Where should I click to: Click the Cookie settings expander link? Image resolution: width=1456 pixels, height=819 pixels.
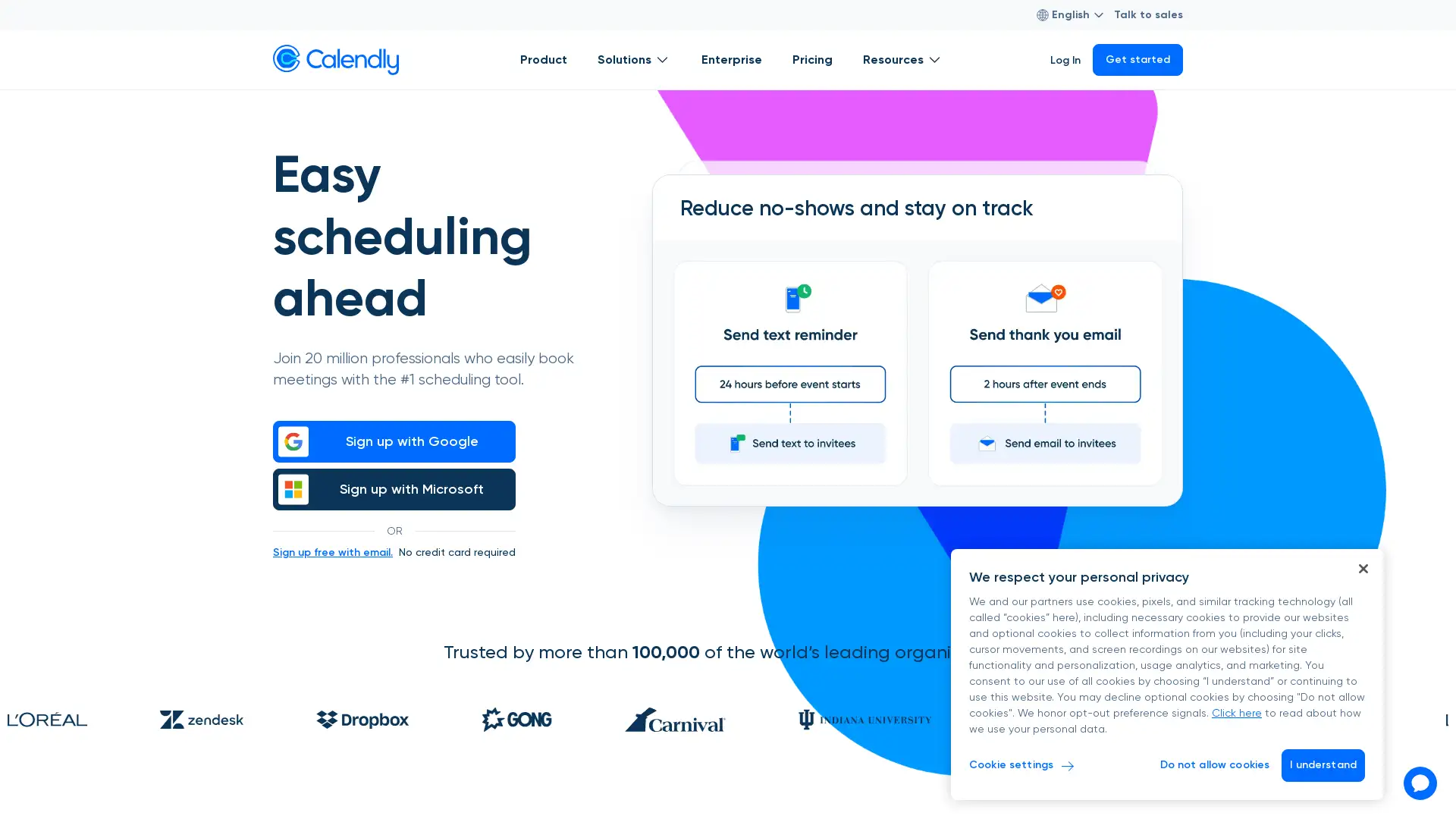pyautogui.click(x=1021, y=765)
